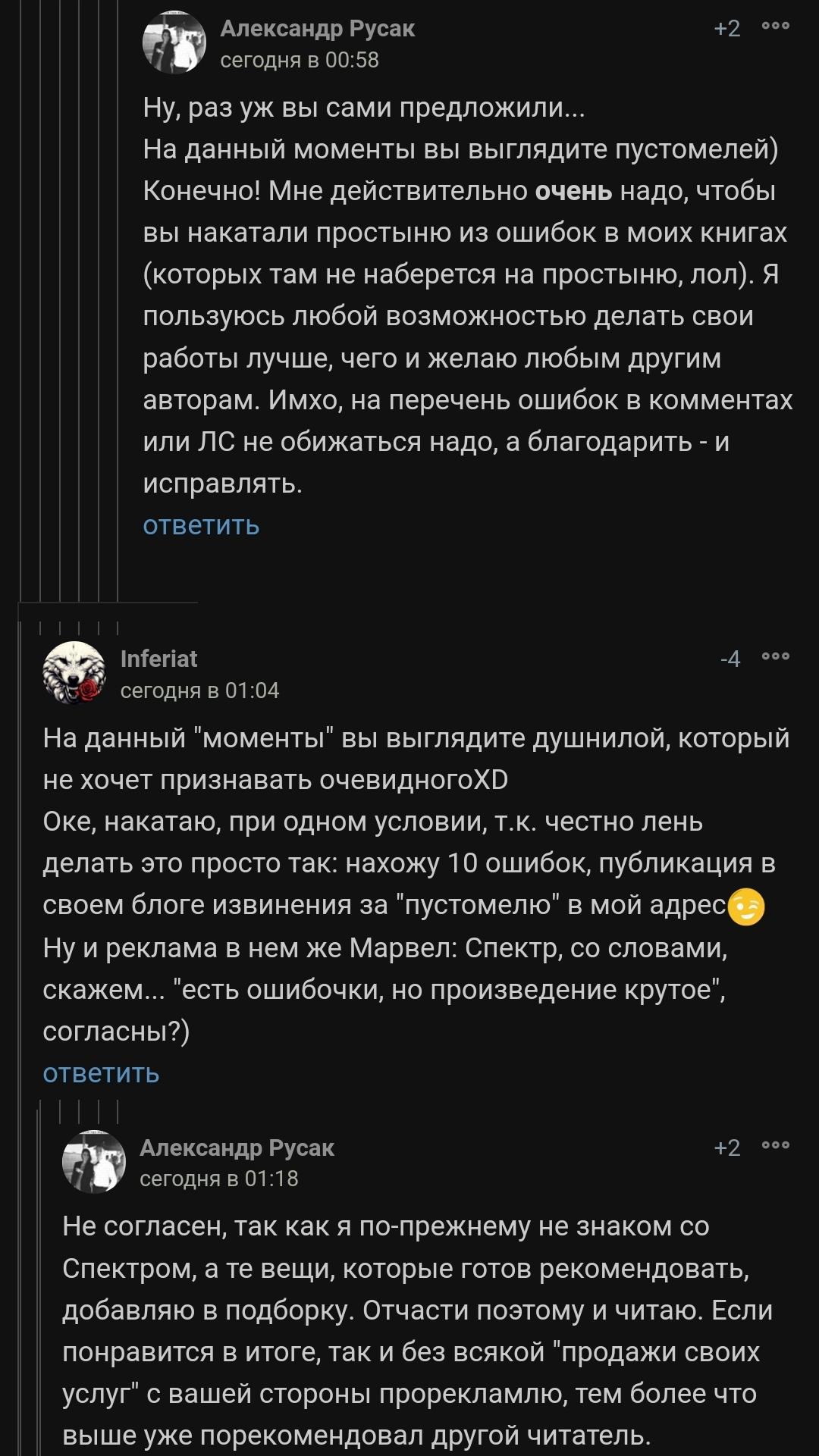Tap the winking emoji in Inferiat's comment
Viewport: 819px width, 1456px height.
click(746, 907)
